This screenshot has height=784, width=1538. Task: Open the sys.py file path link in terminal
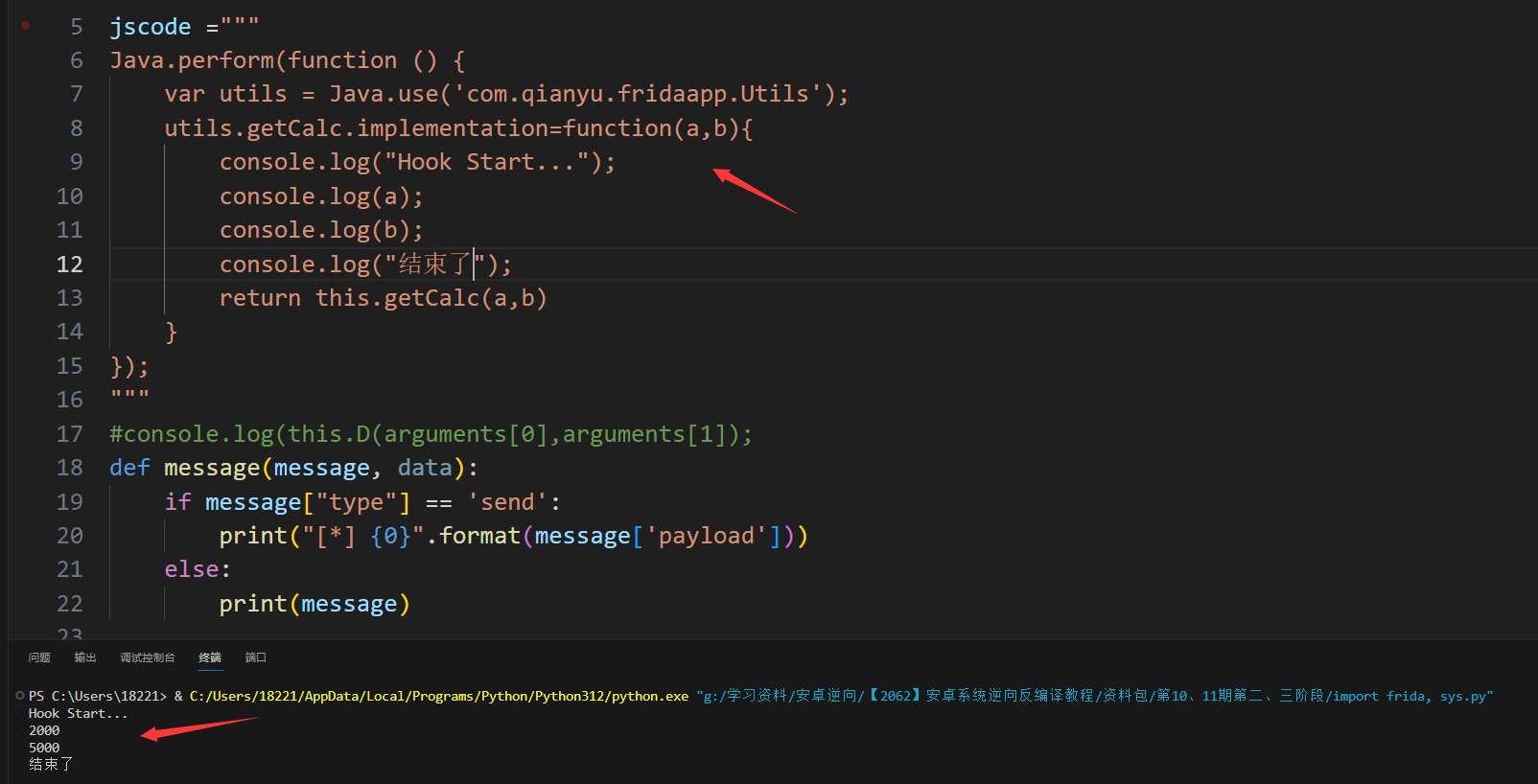[x=1093, y=696]
